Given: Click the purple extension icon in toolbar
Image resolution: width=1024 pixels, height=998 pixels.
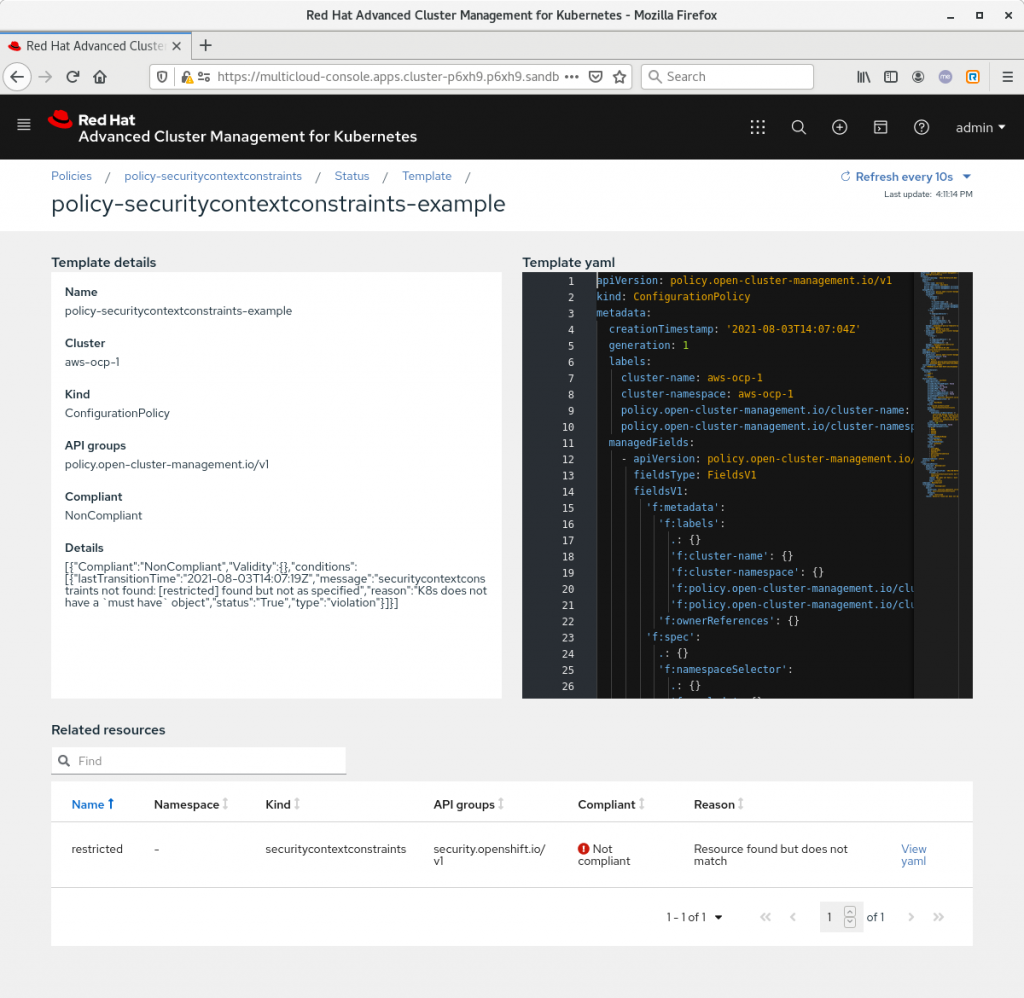Looking at the screenshot, I should (x=945, y=76).
